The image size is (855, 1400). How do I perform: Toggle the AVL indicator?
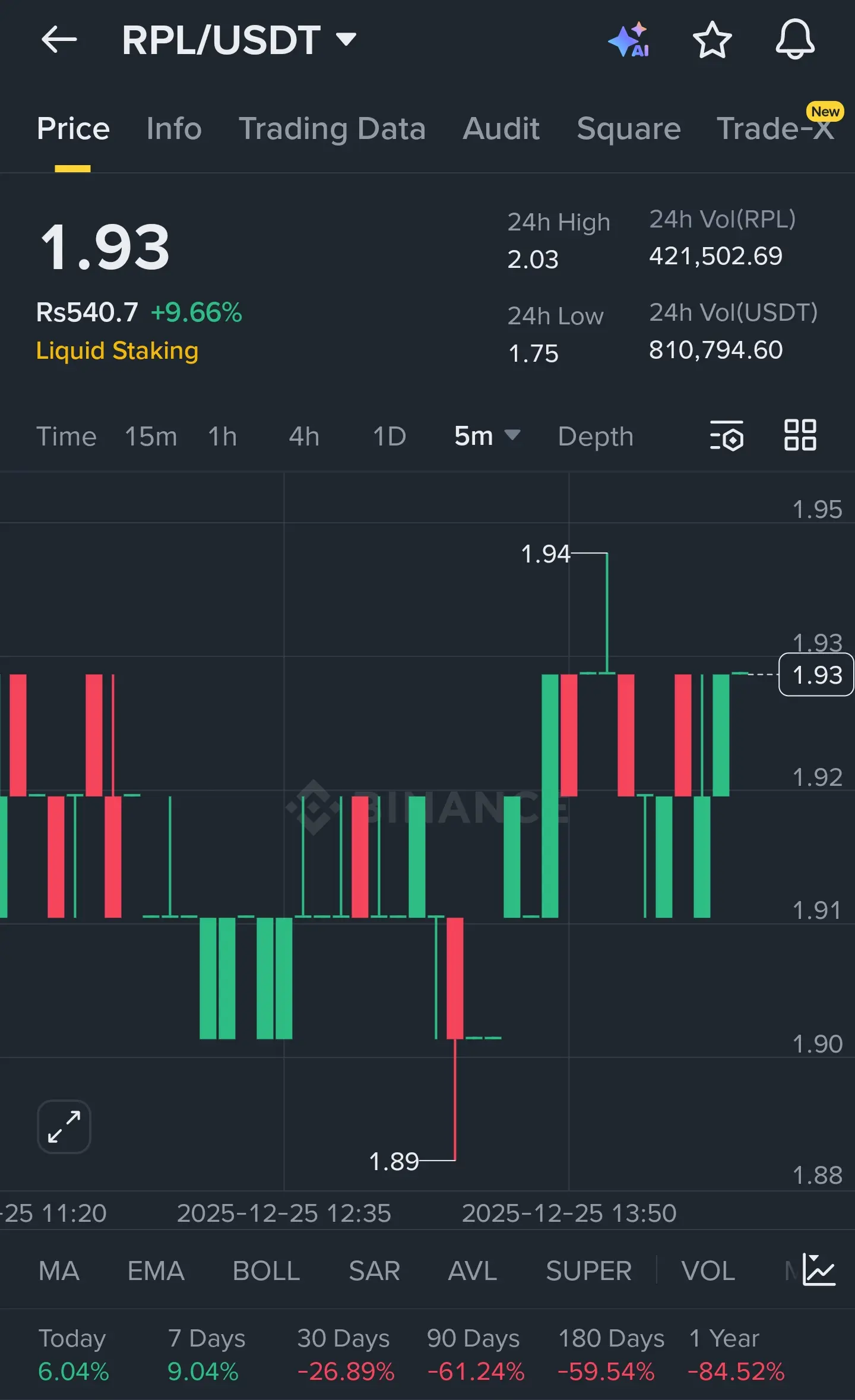pyautogui.click(x=472, y=1271)
